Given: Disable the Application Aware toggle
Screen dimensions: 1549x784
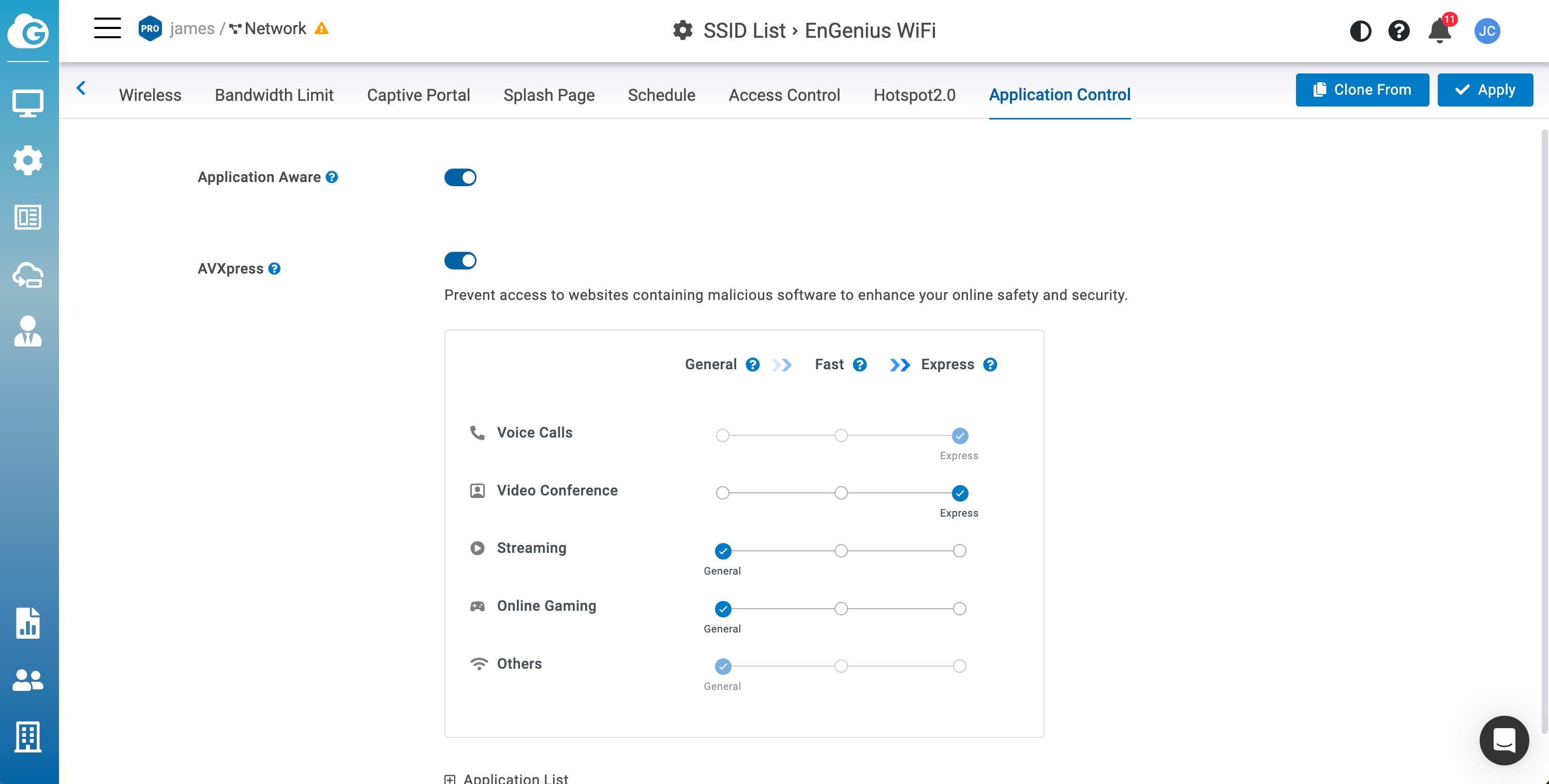Looking at the screenshot, I should [460, 177].
